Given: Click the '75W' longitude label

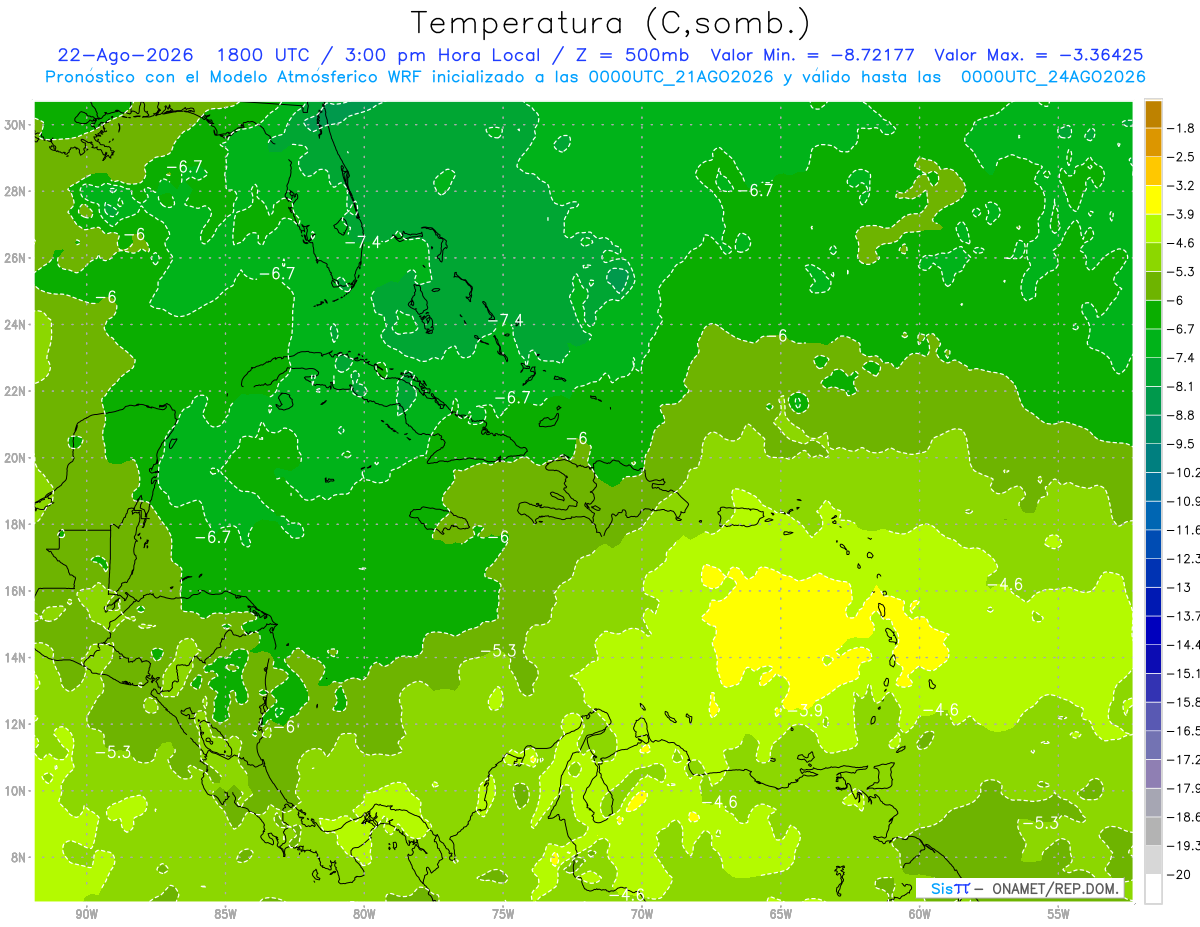Looking at the screenshot, I should 503,914.
